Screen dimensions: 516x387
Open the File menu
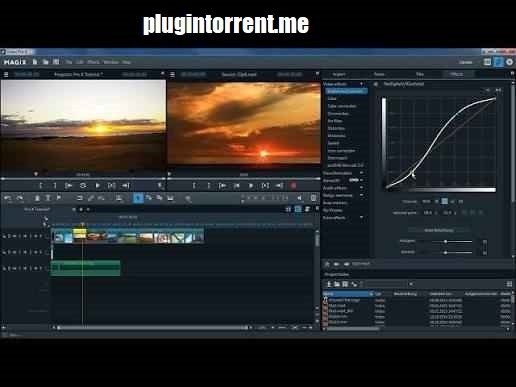pos(69,62)
